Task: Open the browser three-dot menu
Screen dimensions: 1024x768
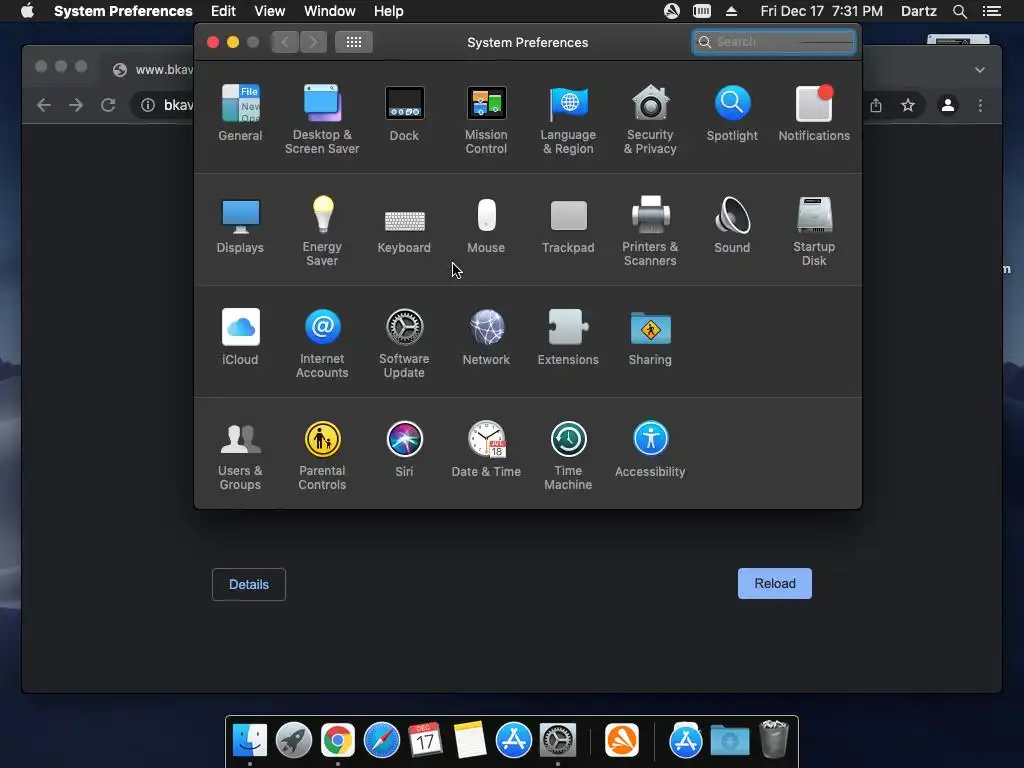Action: 980,105
